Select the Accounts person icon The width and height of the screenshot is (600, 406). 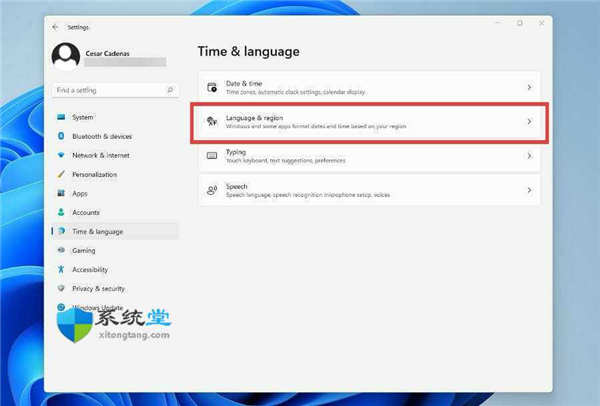tap(61, 212)
